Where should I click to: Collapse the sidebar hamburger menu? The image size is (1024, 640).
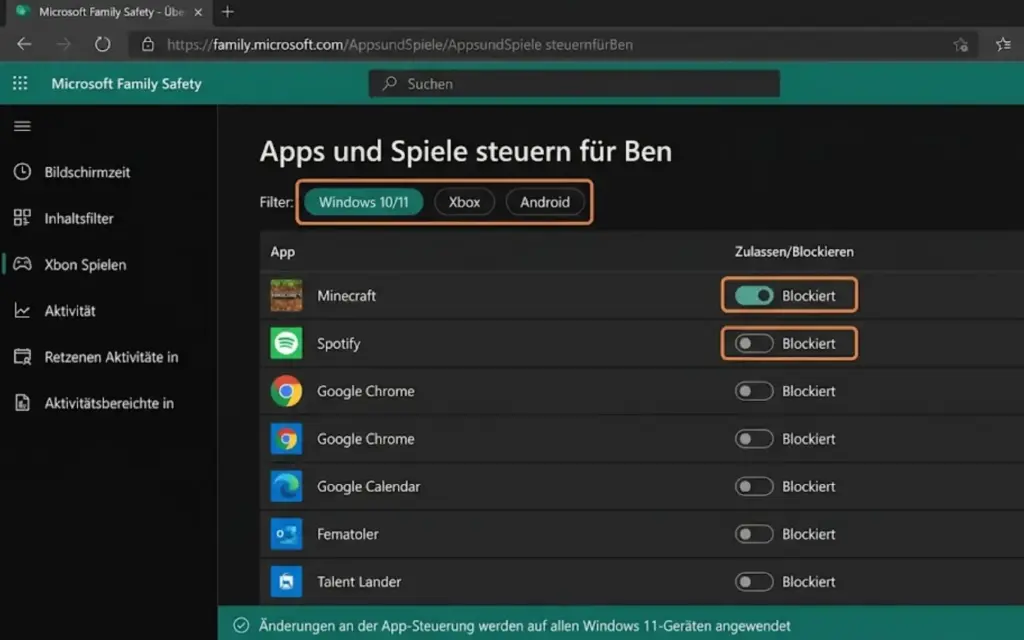tap(22, 125)
